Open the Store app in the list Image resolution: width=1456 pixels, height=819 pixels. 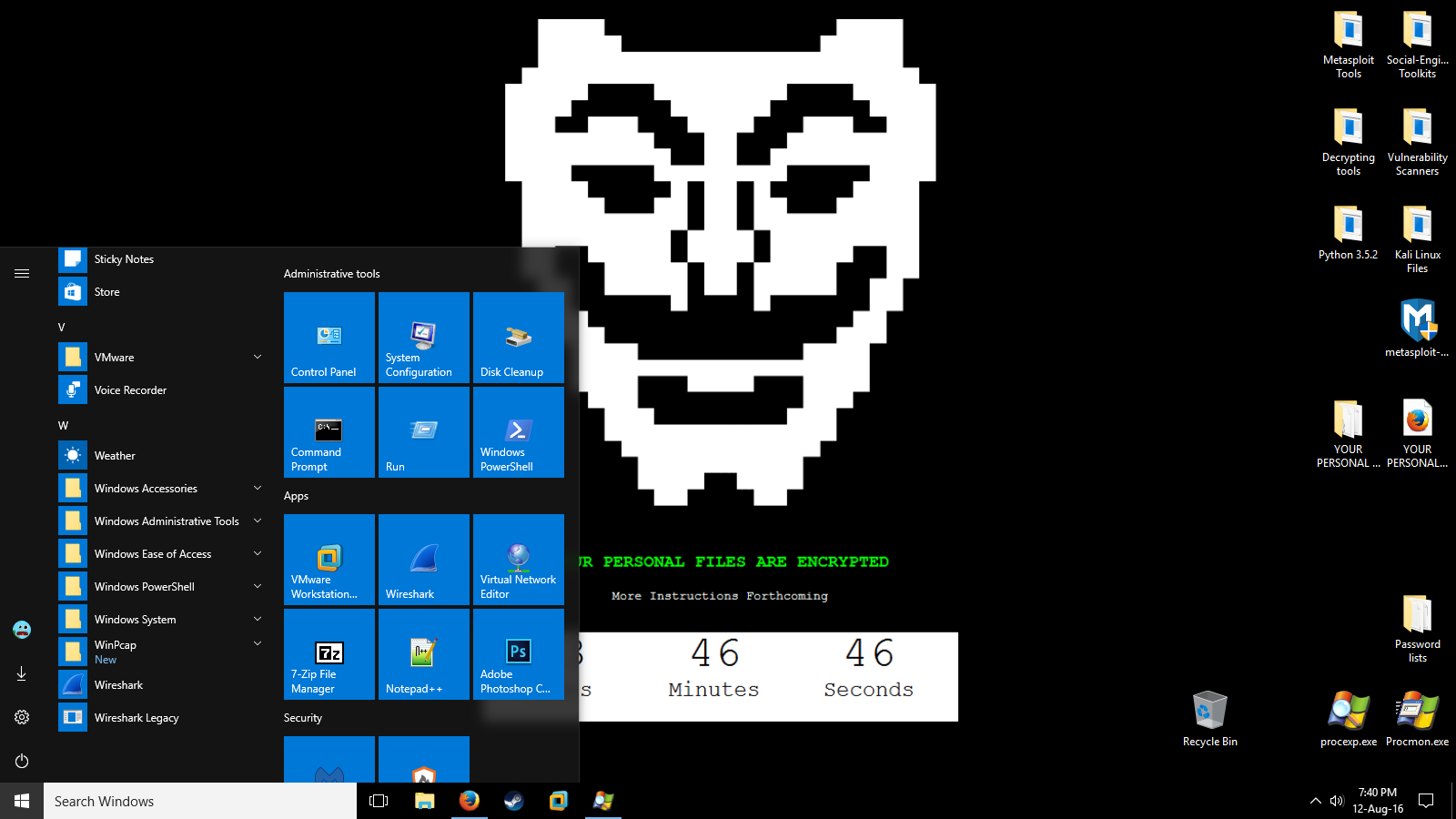[162, 292]
